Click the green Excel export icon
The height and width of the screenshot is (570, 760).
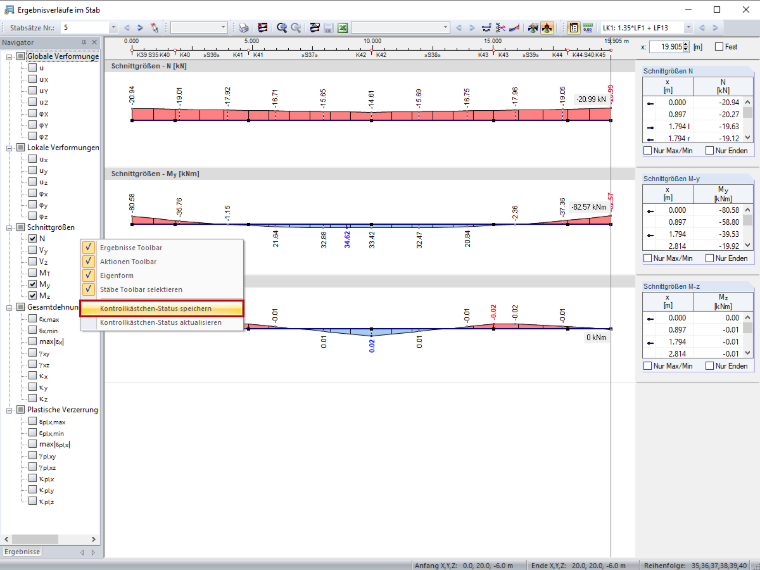pos(342,28)
